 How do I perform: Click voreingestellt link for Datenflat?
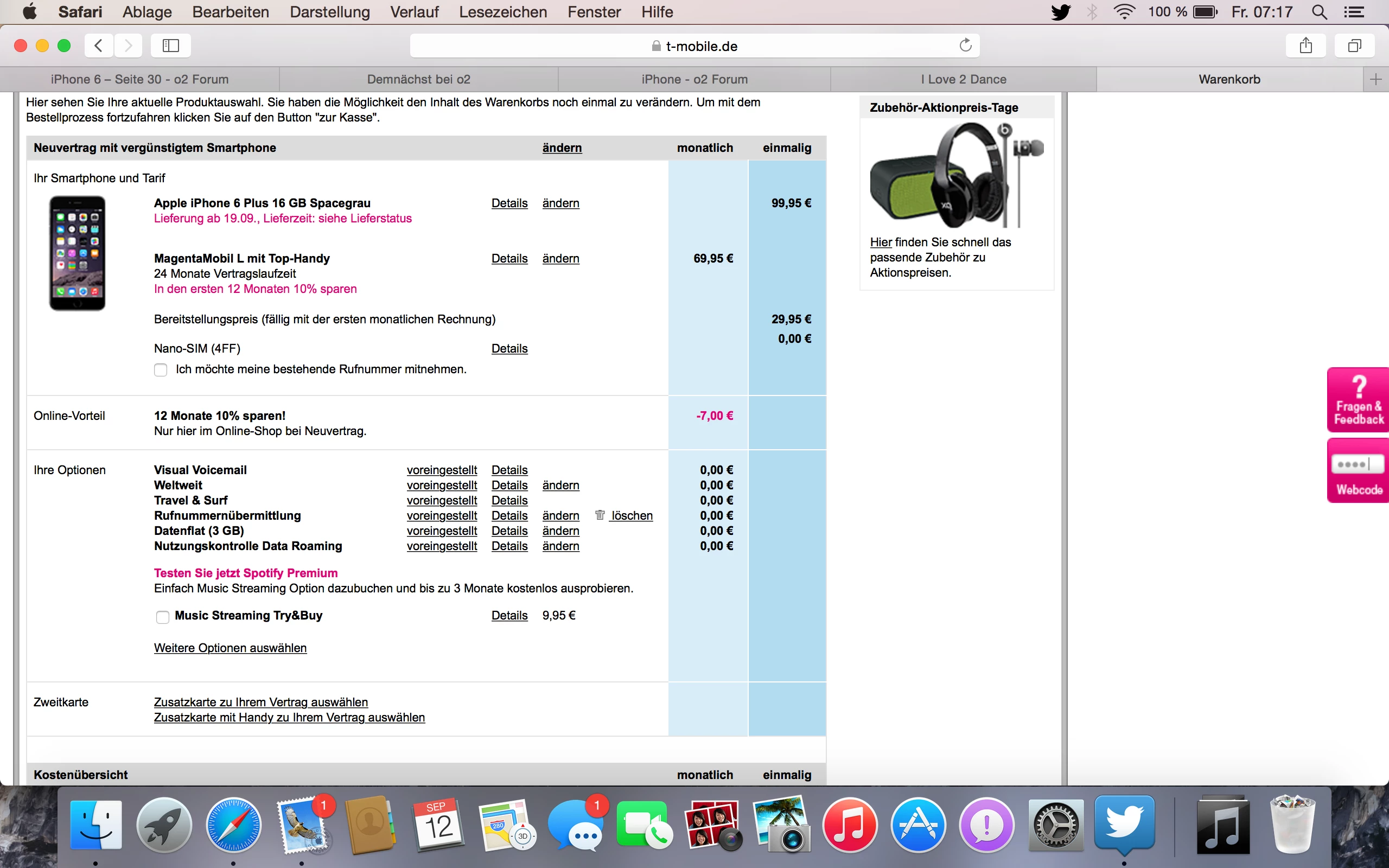(441, 531)
